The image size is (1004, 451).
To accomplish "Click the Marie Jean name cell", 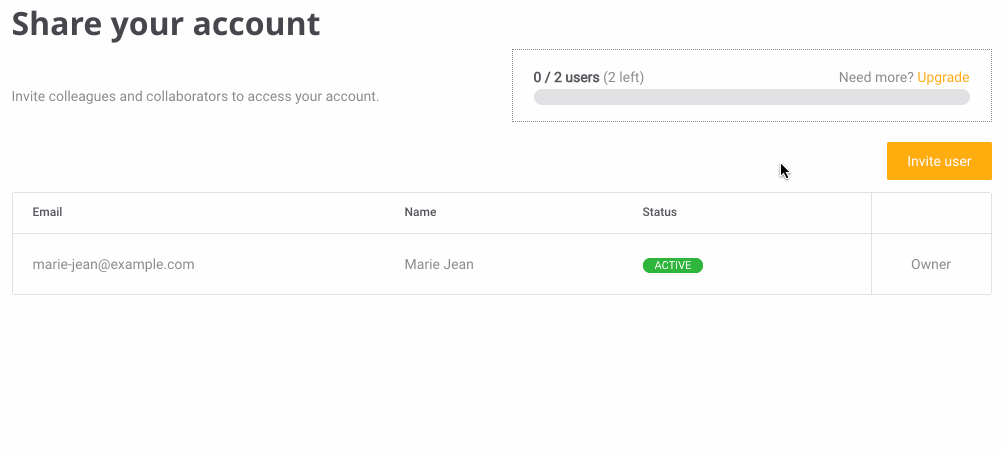I will 439,265.
